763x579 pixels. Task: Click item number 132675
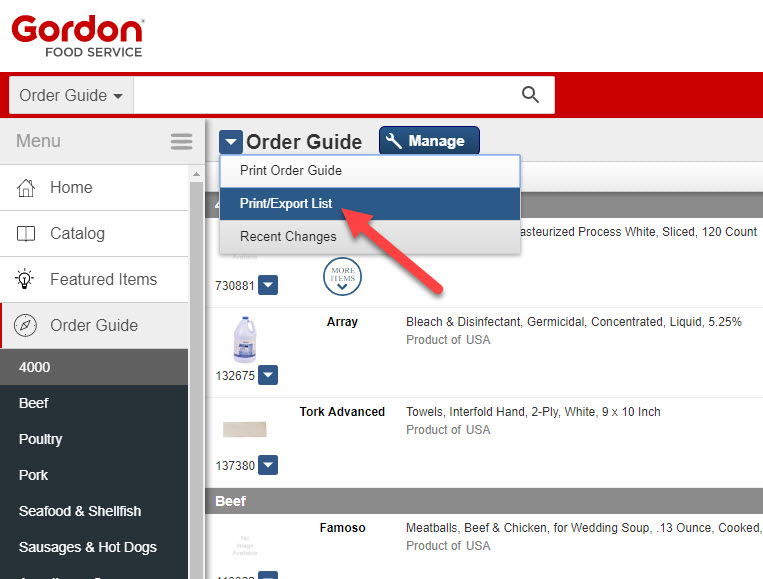(x=235, y=376)
